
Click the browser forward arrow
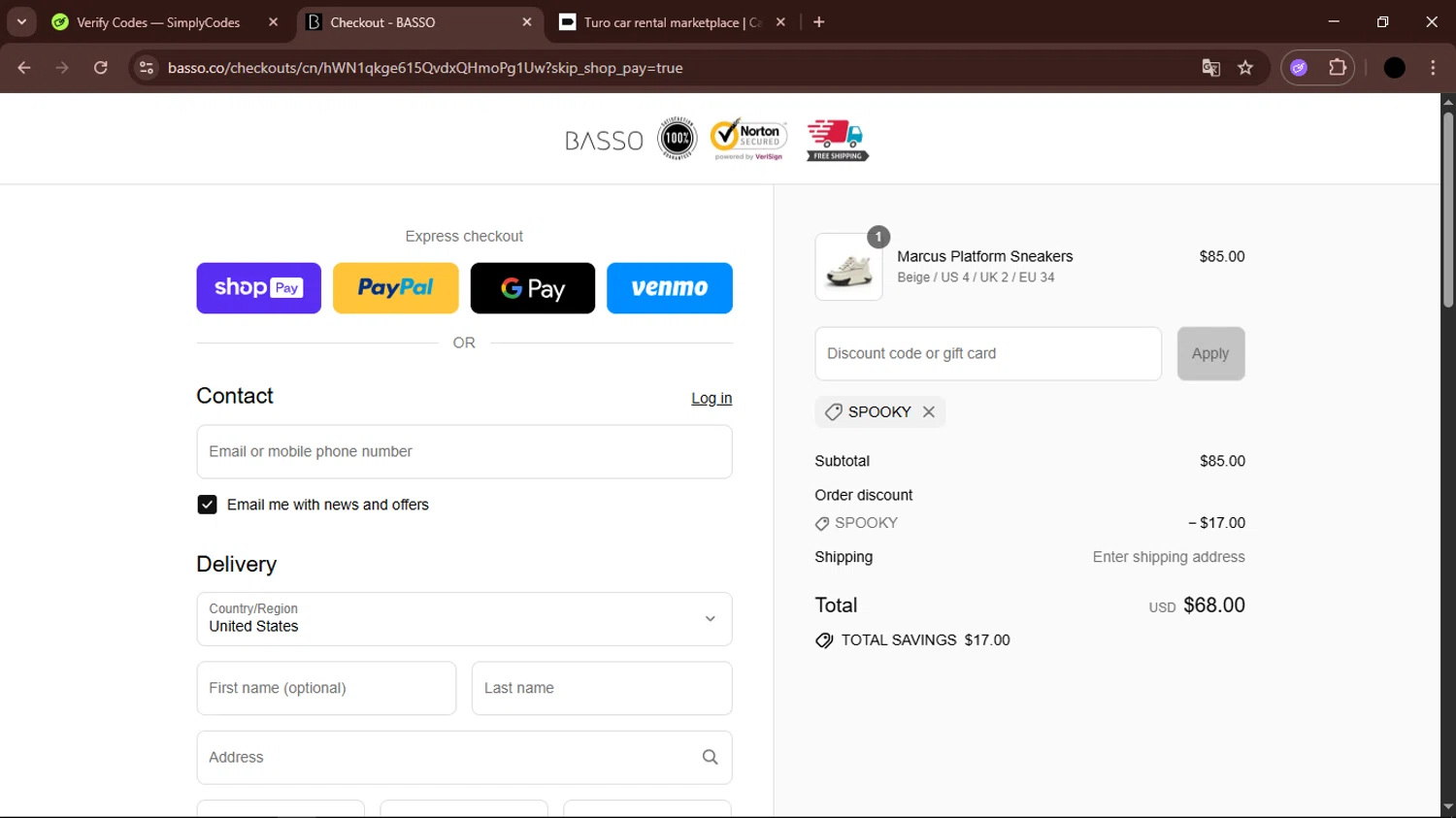pos(62,68)
